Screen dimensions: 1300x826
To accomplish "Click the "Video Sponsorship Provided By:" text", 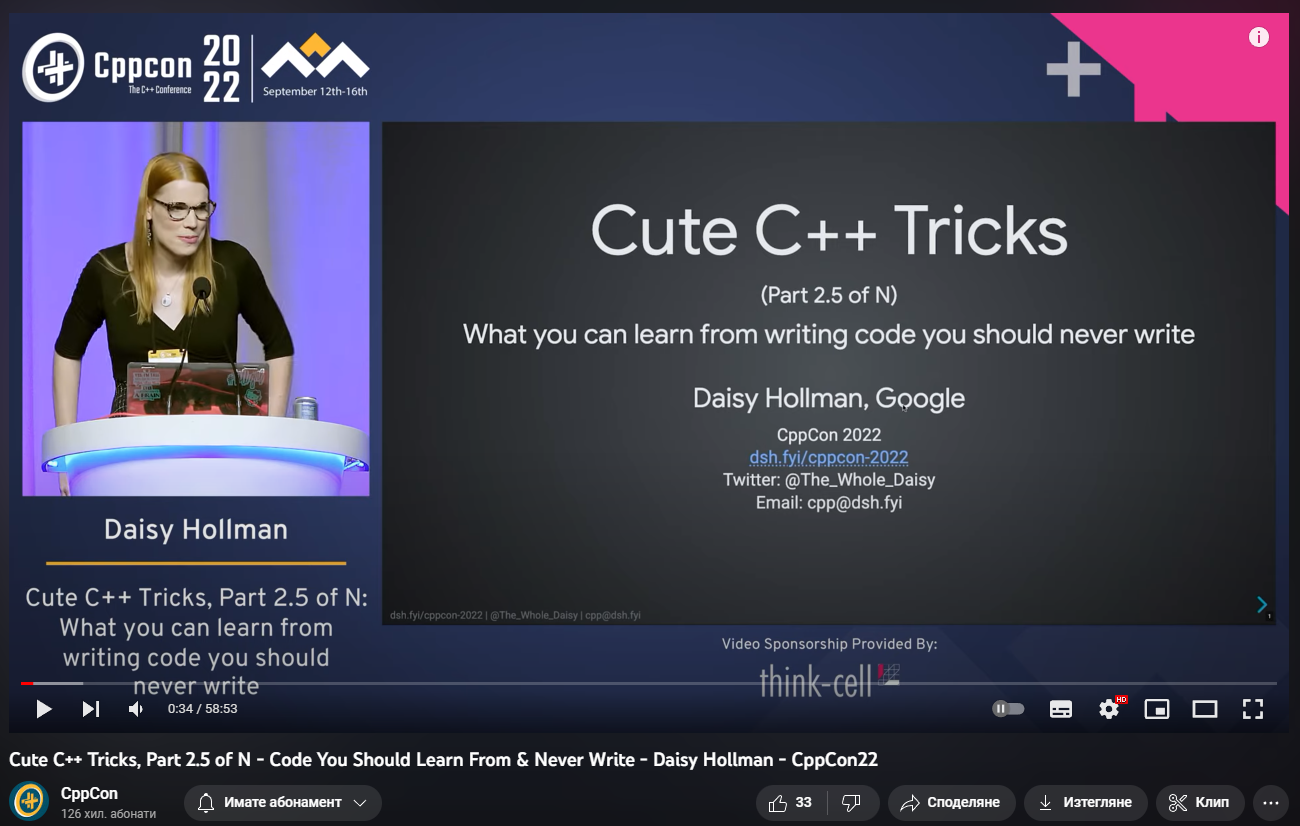I will 829,644.
